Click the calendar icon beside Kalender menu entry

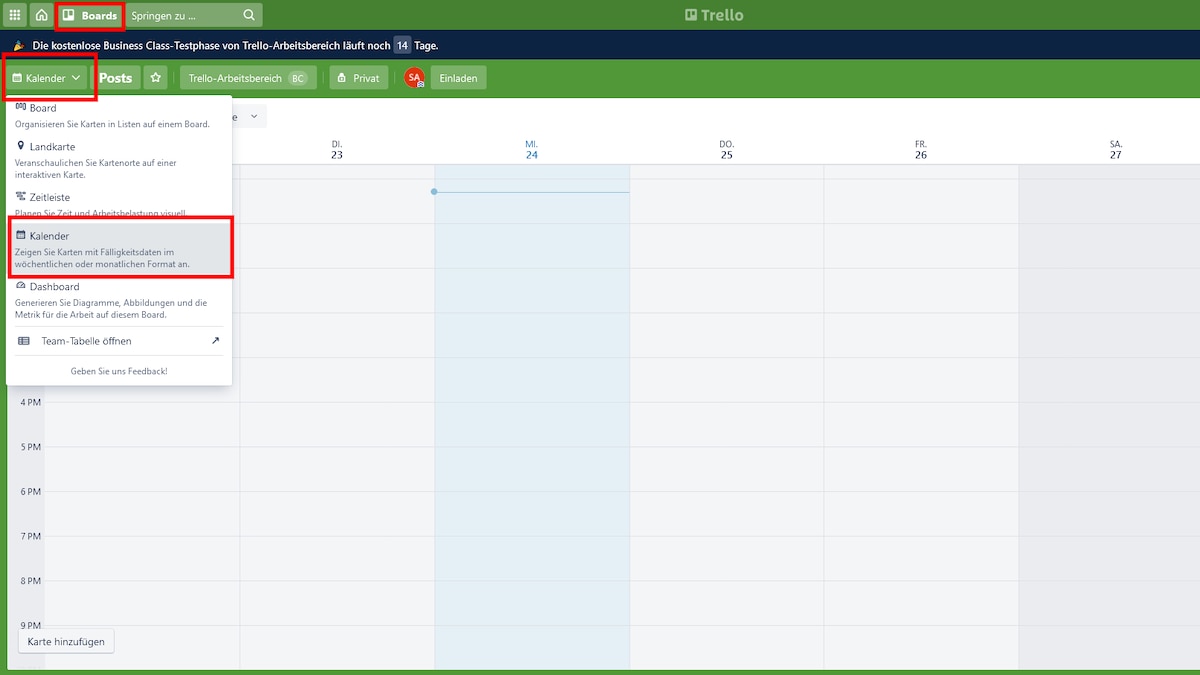[x=21, y=235]
